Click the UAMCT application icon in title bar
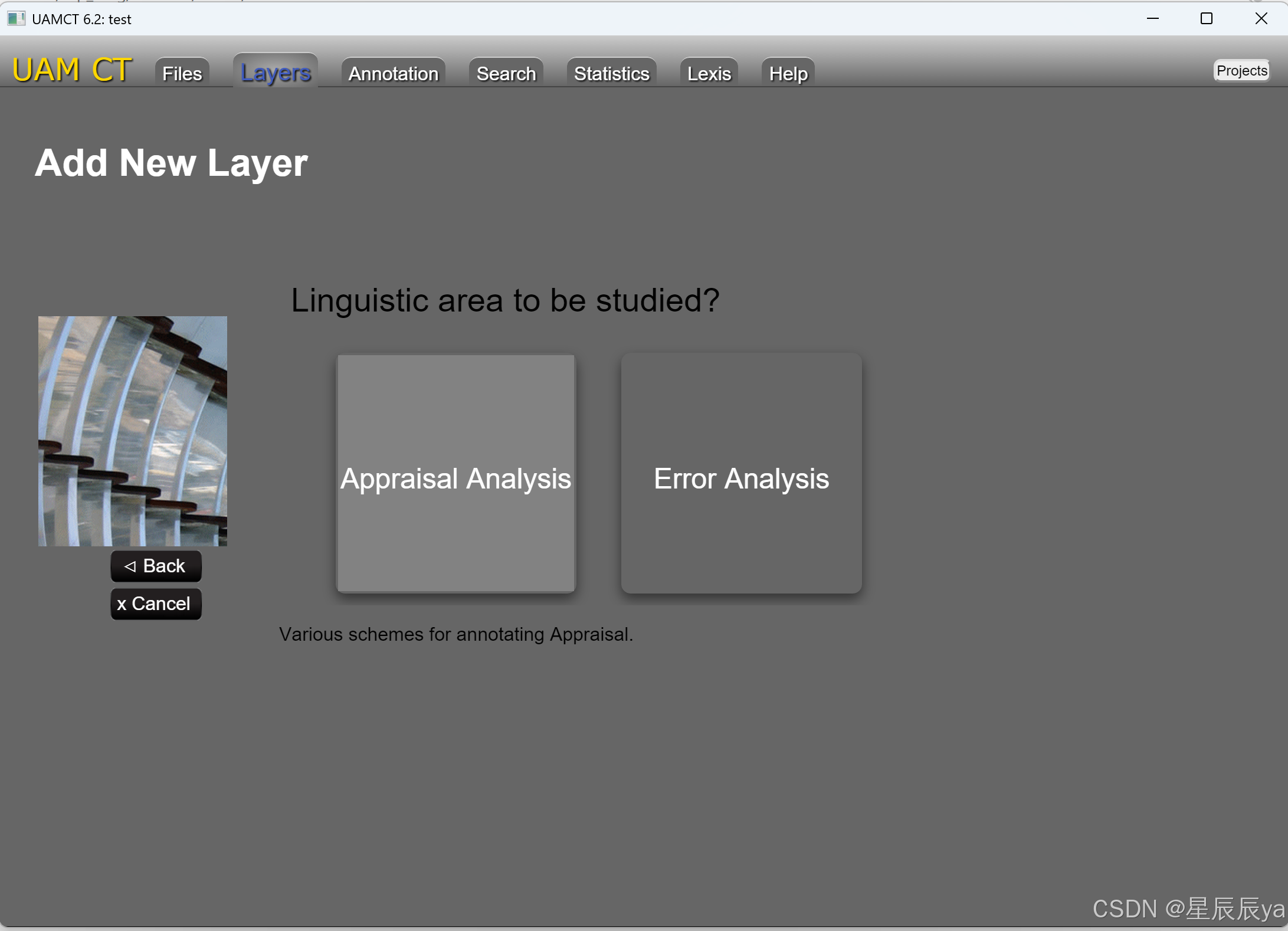This screenshot has width=1288, height=931. [17, 18]
